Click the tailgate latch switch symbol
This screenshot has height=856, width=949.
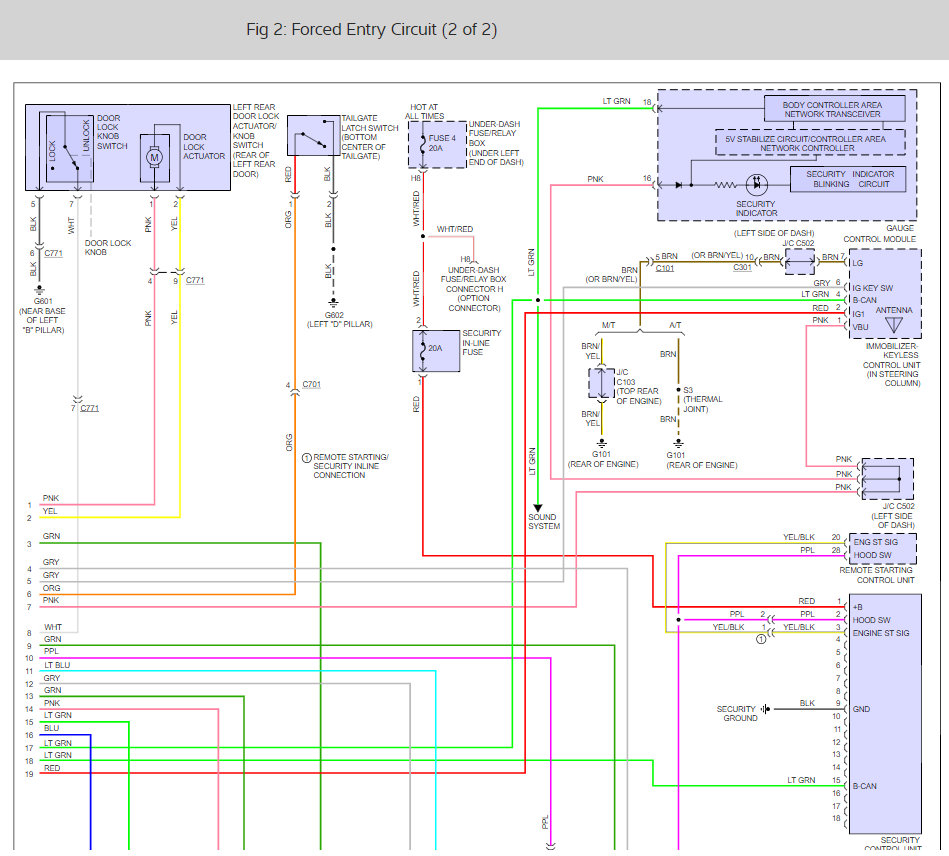[314, 136]
